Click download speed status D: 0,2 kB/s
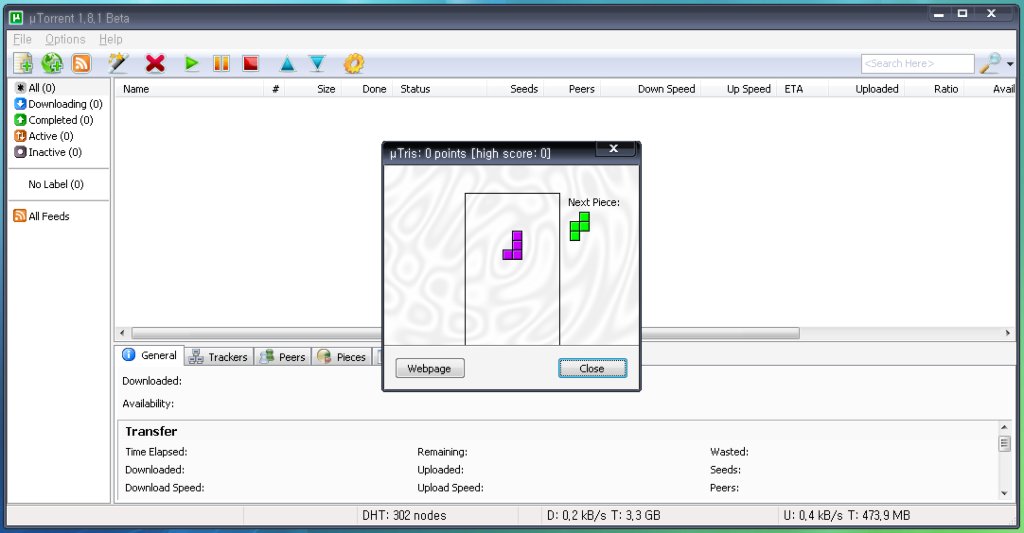Viewport: 1024px width, 533px height. point(603,515)
